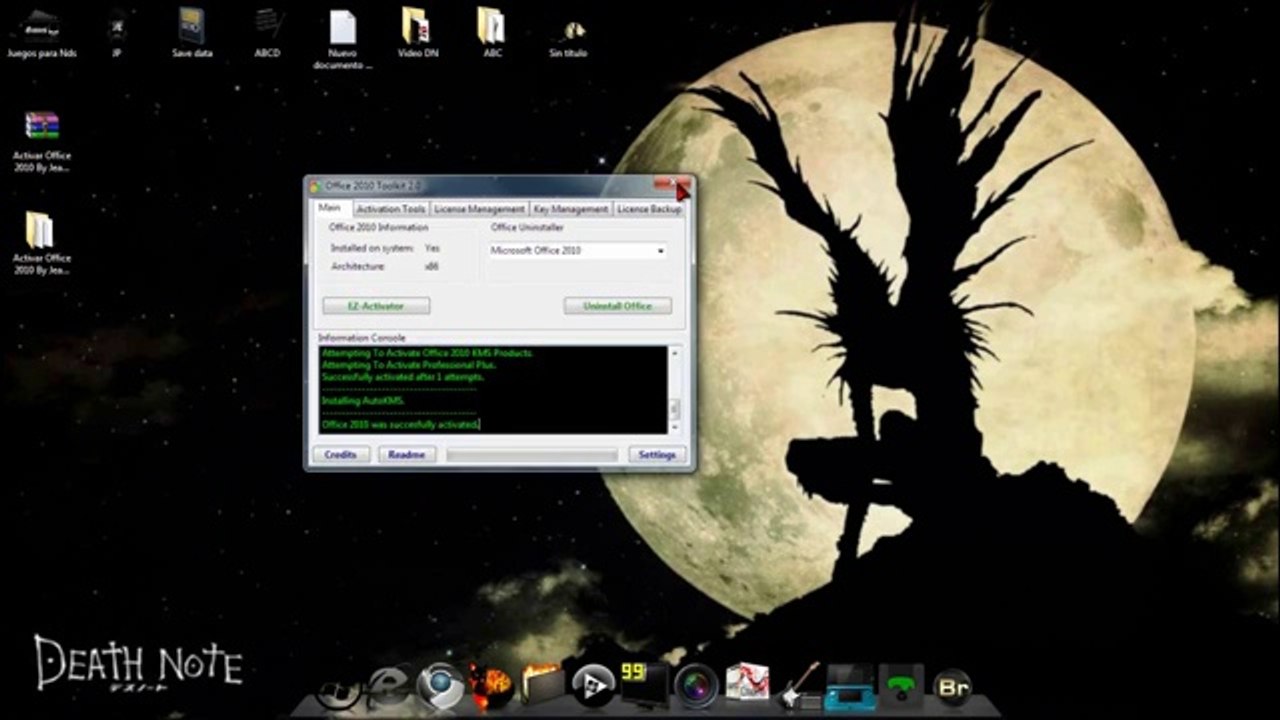
Task: Select the Juegos para Nds desktop icon
Action: pos(41,33)
